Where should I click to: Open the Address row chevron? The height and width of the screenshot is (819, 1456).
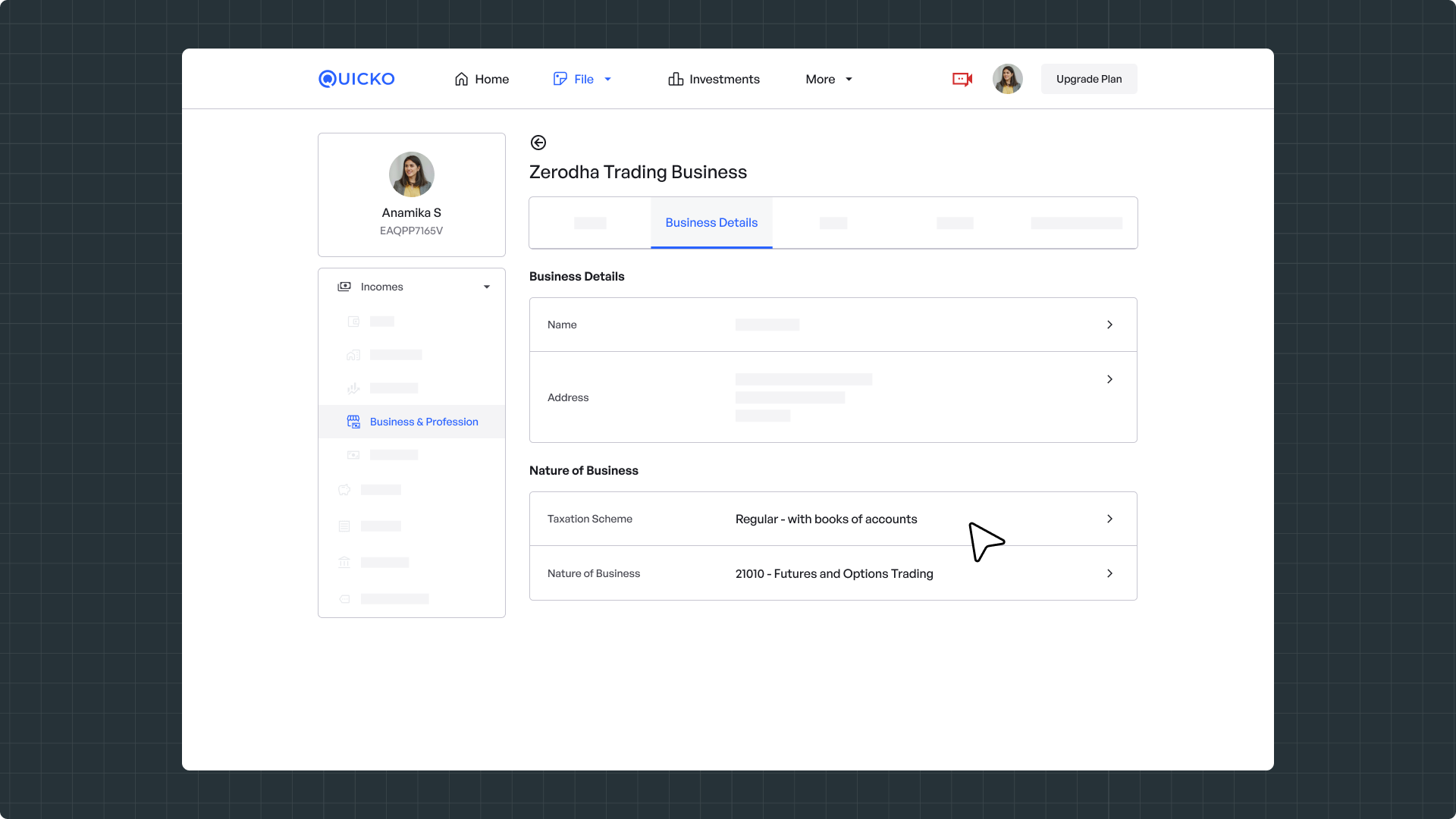pos(1109,379)
